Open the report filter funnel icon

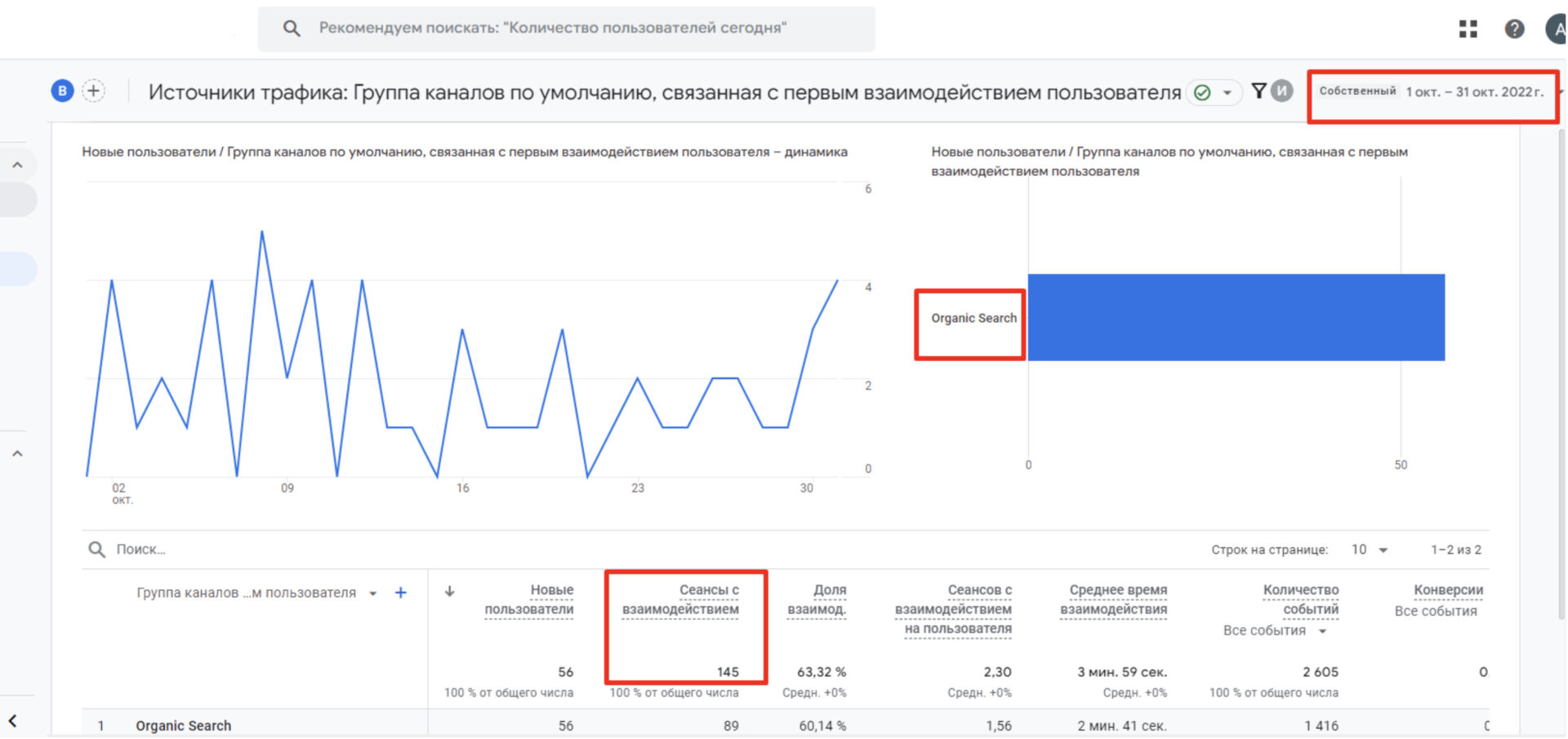click(1258, 91)
